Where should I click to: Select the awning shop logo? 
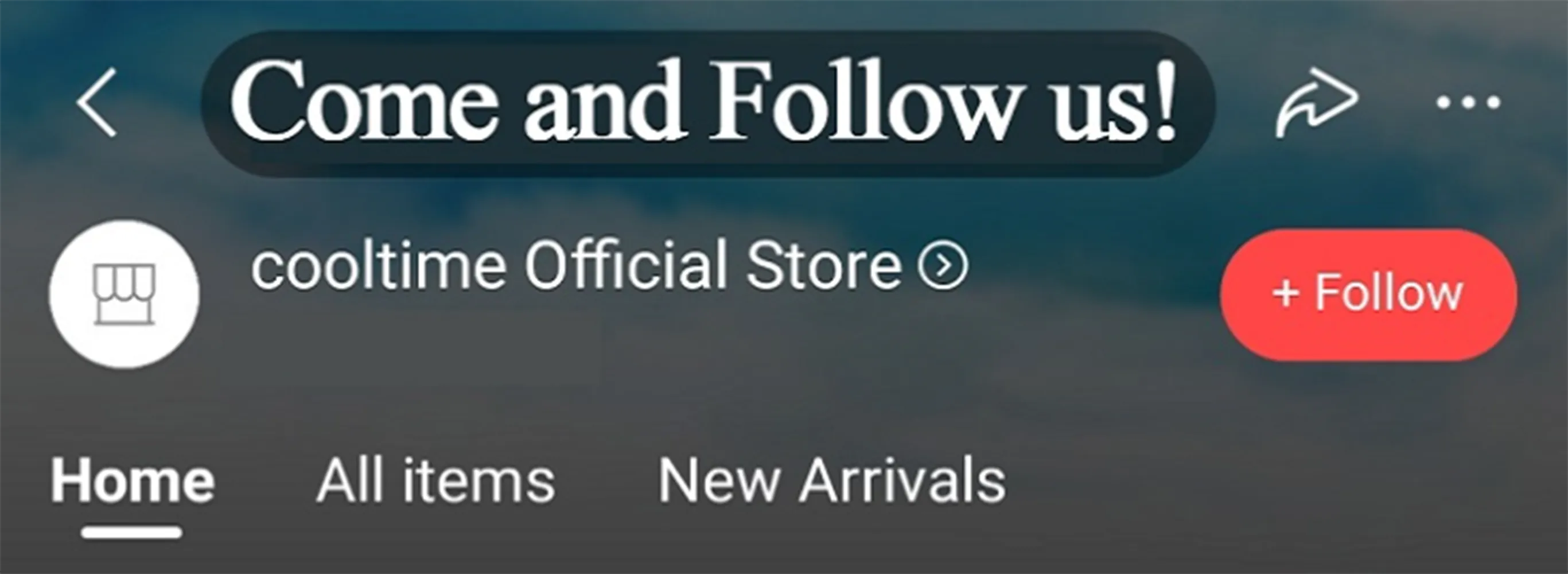point(124,294)
